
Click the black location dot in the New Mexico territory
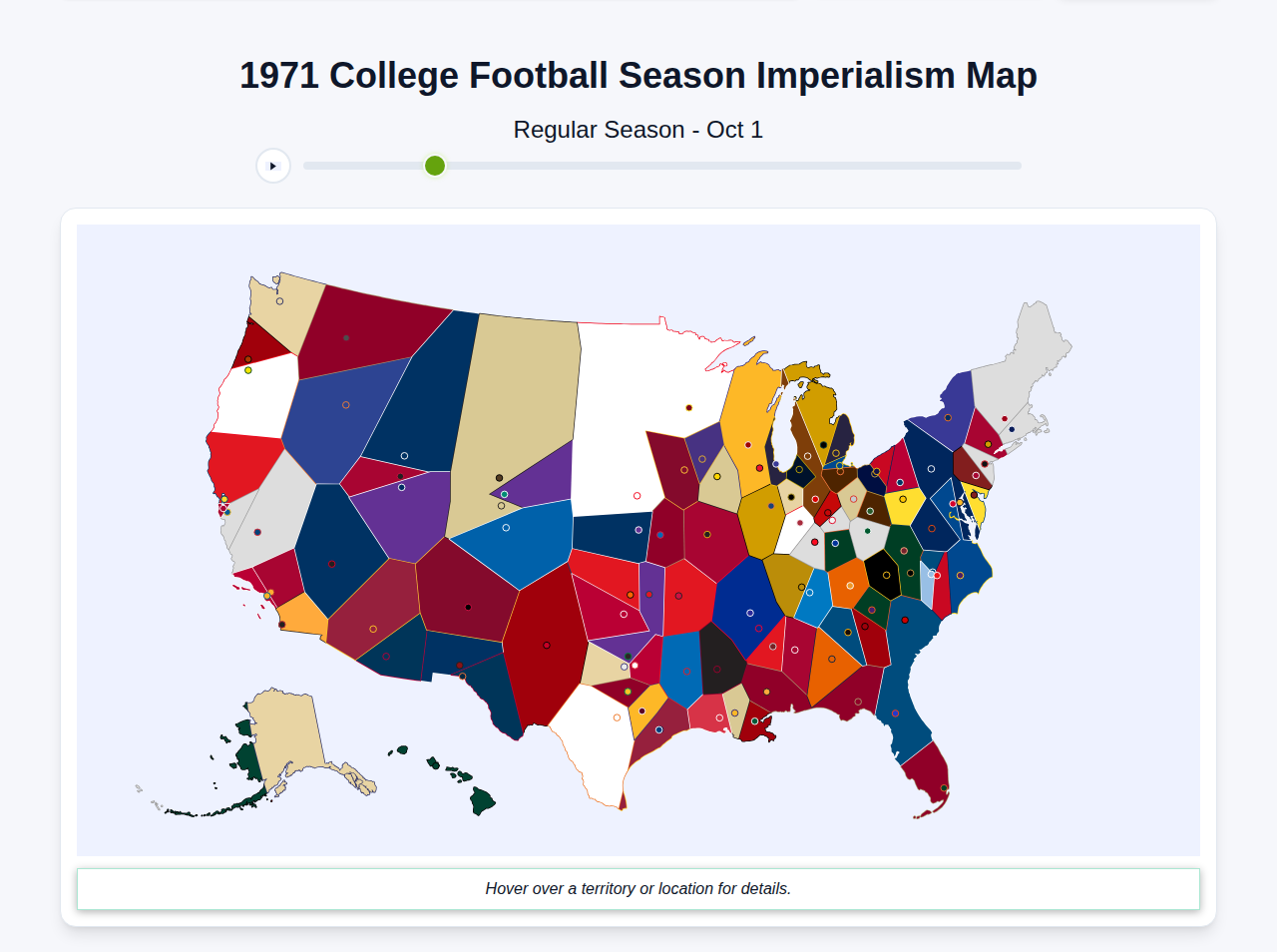(x=467, y=606)
